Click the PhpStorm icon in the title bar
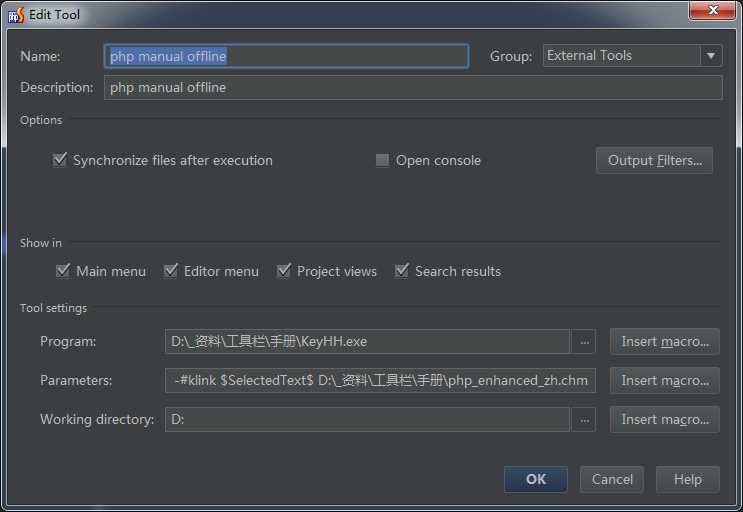This screenshot has height=512, width=743. [16, 15]
